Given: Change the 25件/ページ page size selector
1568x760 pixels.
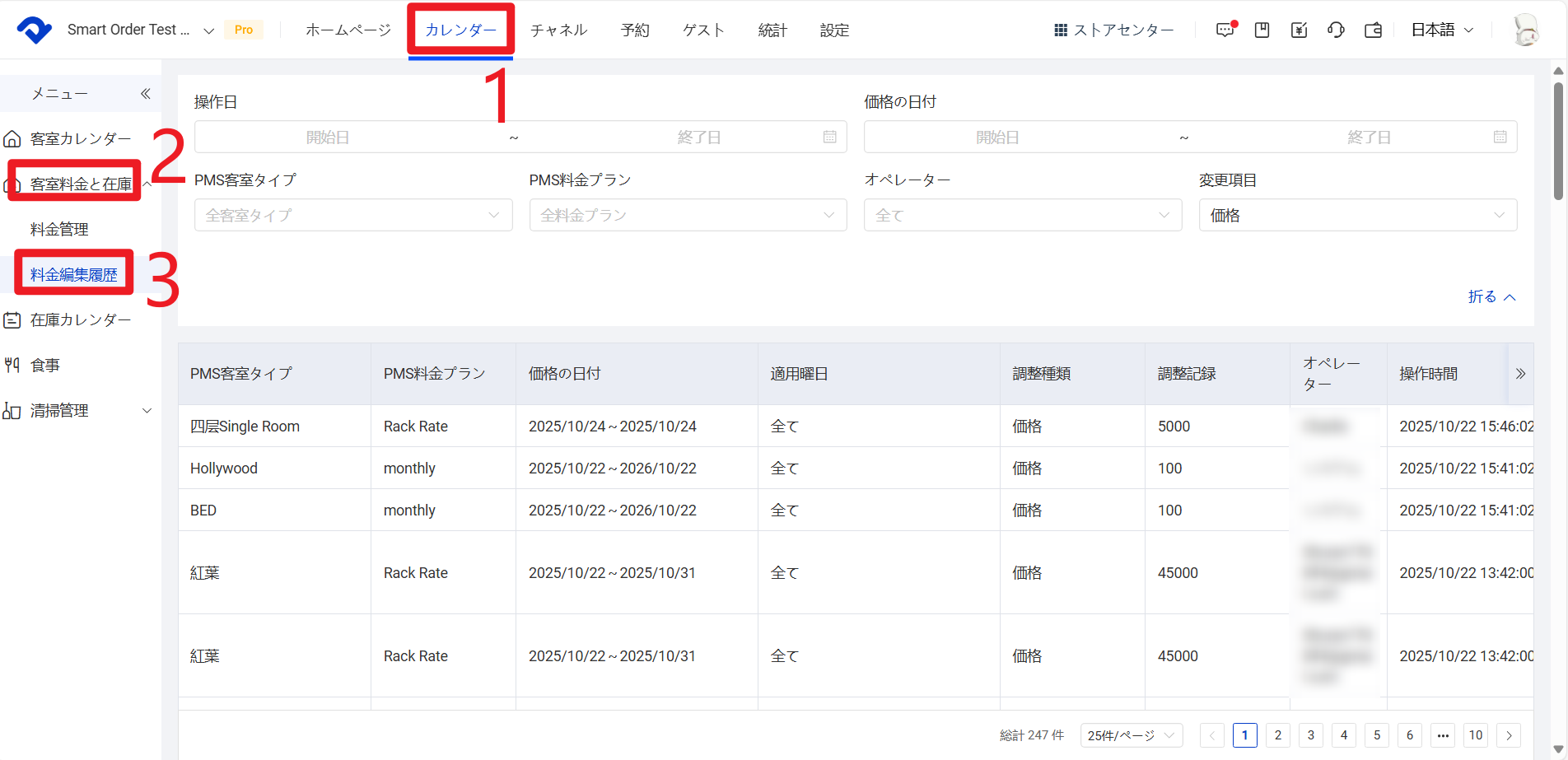Looking at the screenshot, I should 1131,735.
